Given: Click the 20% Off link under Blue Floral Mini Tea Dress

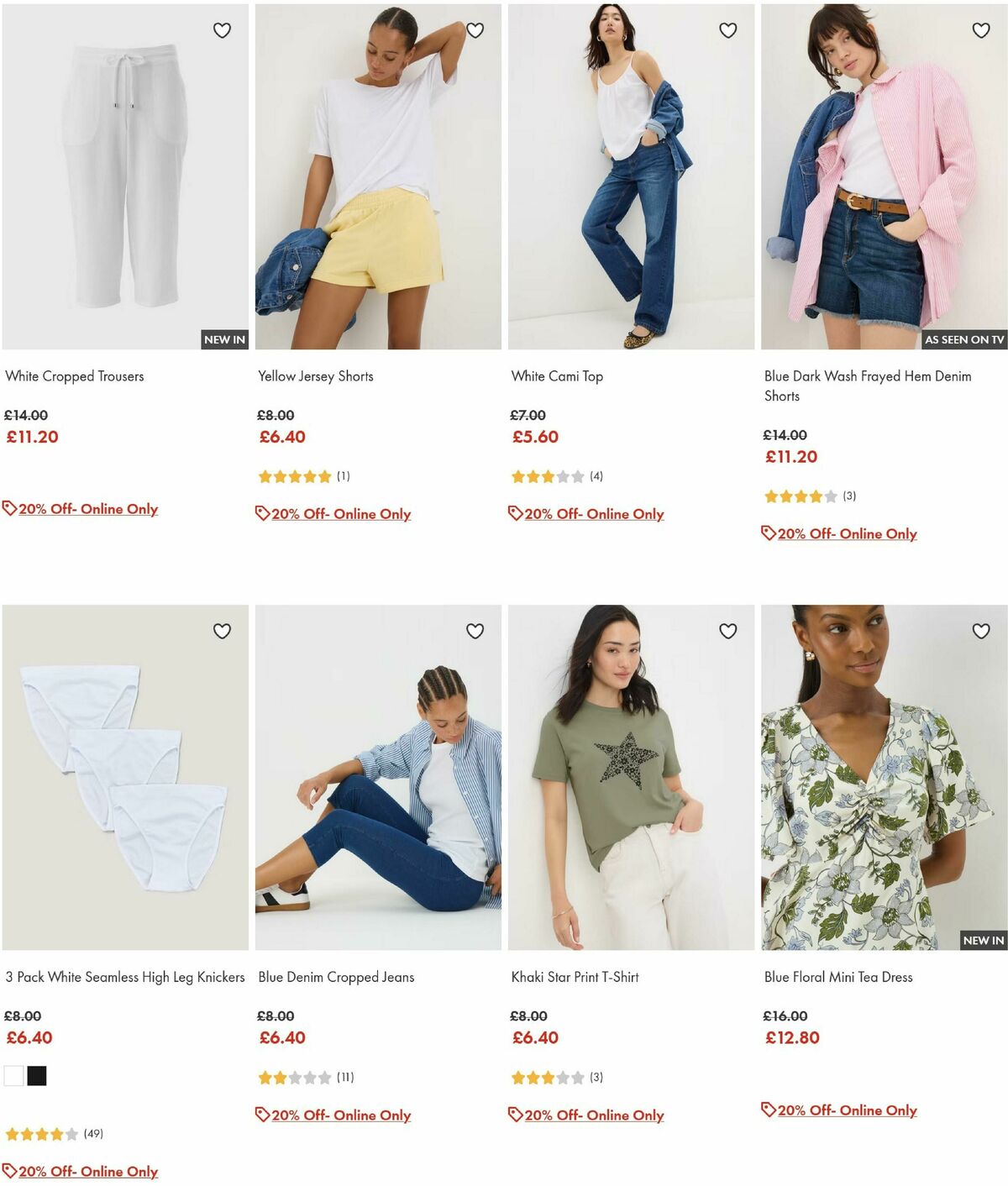Looking at the screenshot, I should [x=847, y=1110].
